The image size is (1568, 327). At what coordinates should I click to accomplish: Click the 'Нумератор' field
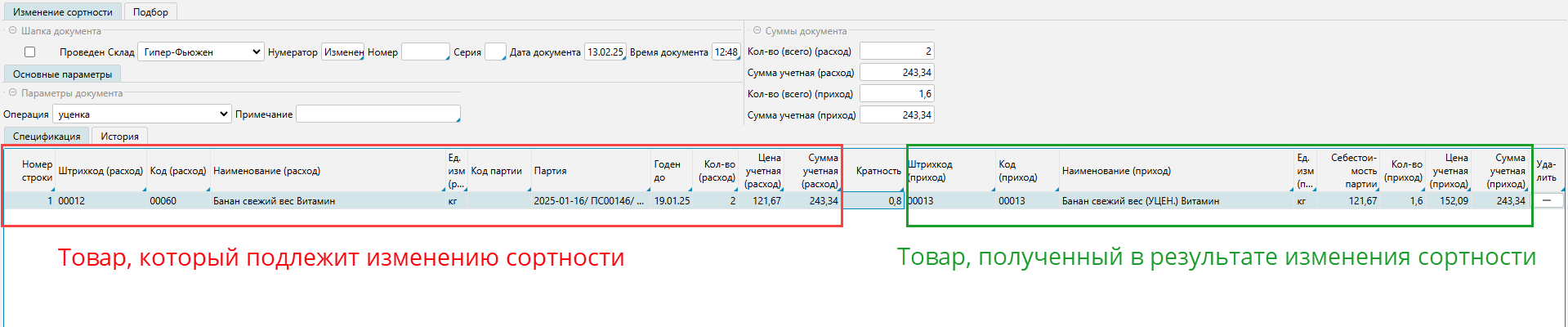pos(342,52)
